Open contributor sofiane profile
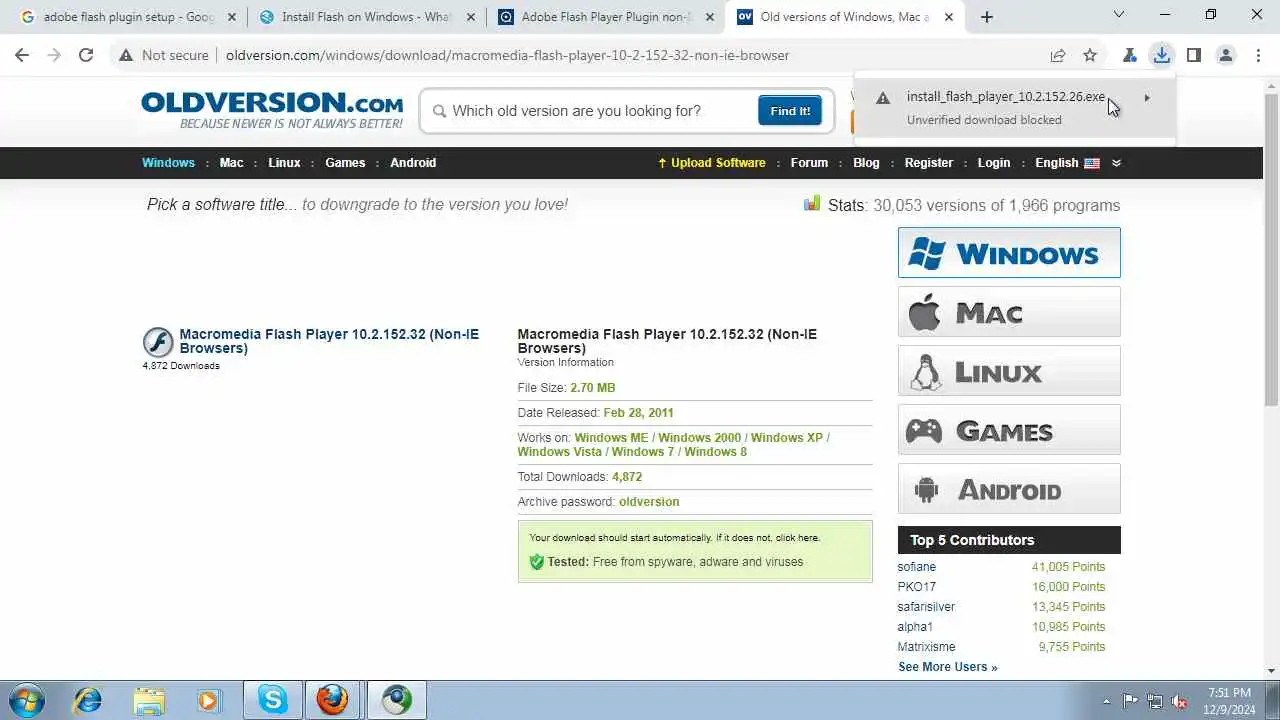 tap(917, 567)
